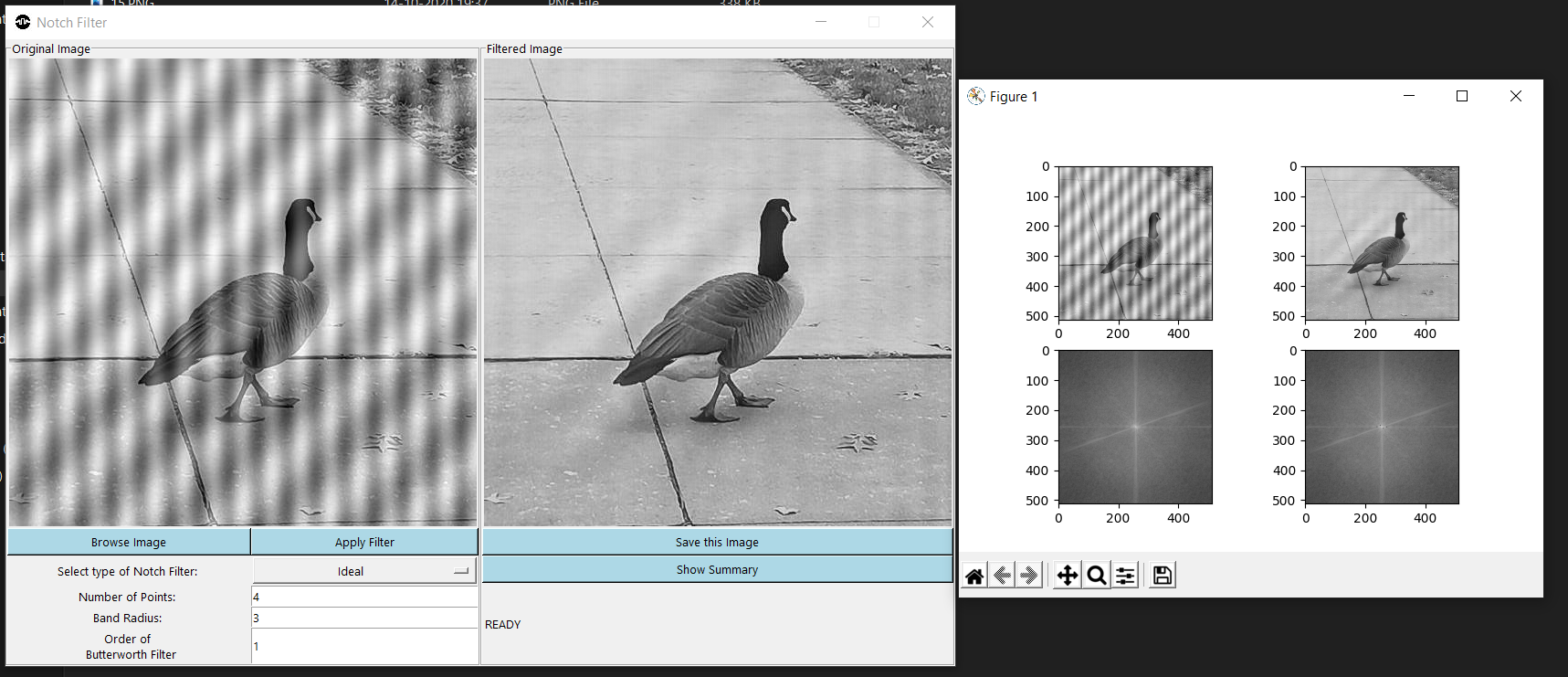Click the Forward arrow in Figure 1 toolbar

(1029, 576)
